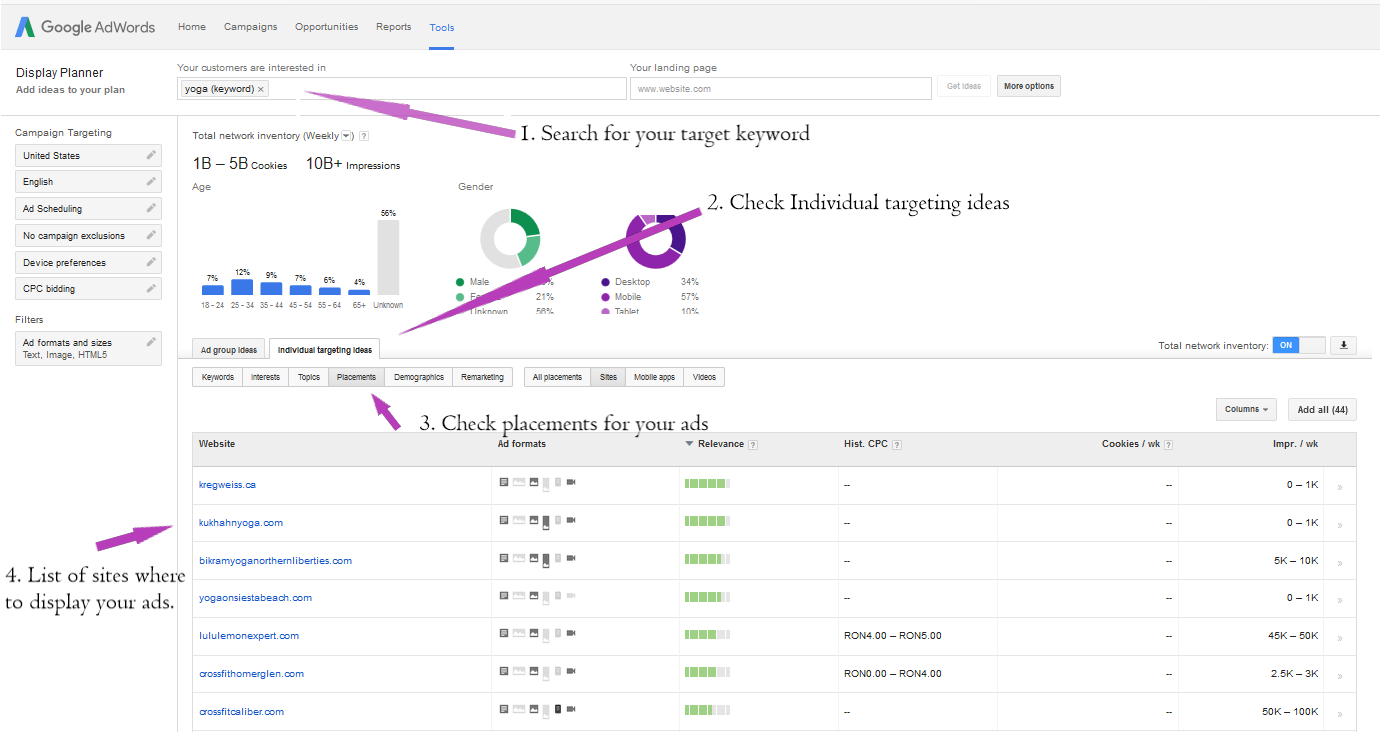
Task: Edit Ad Scheduling pencil icon
Action: pos(150,208)
